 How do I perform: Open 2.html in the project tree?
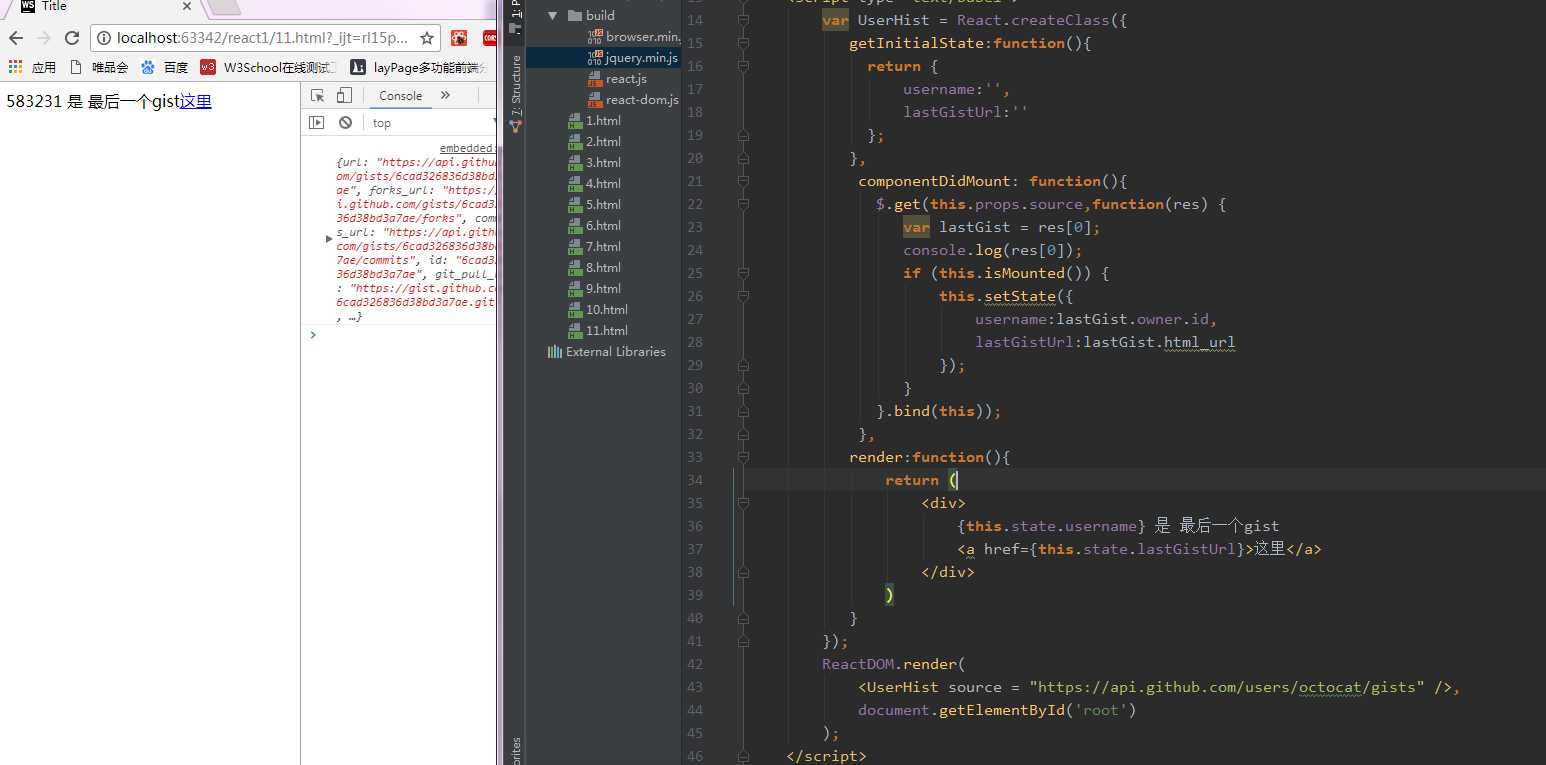[594, 141]
